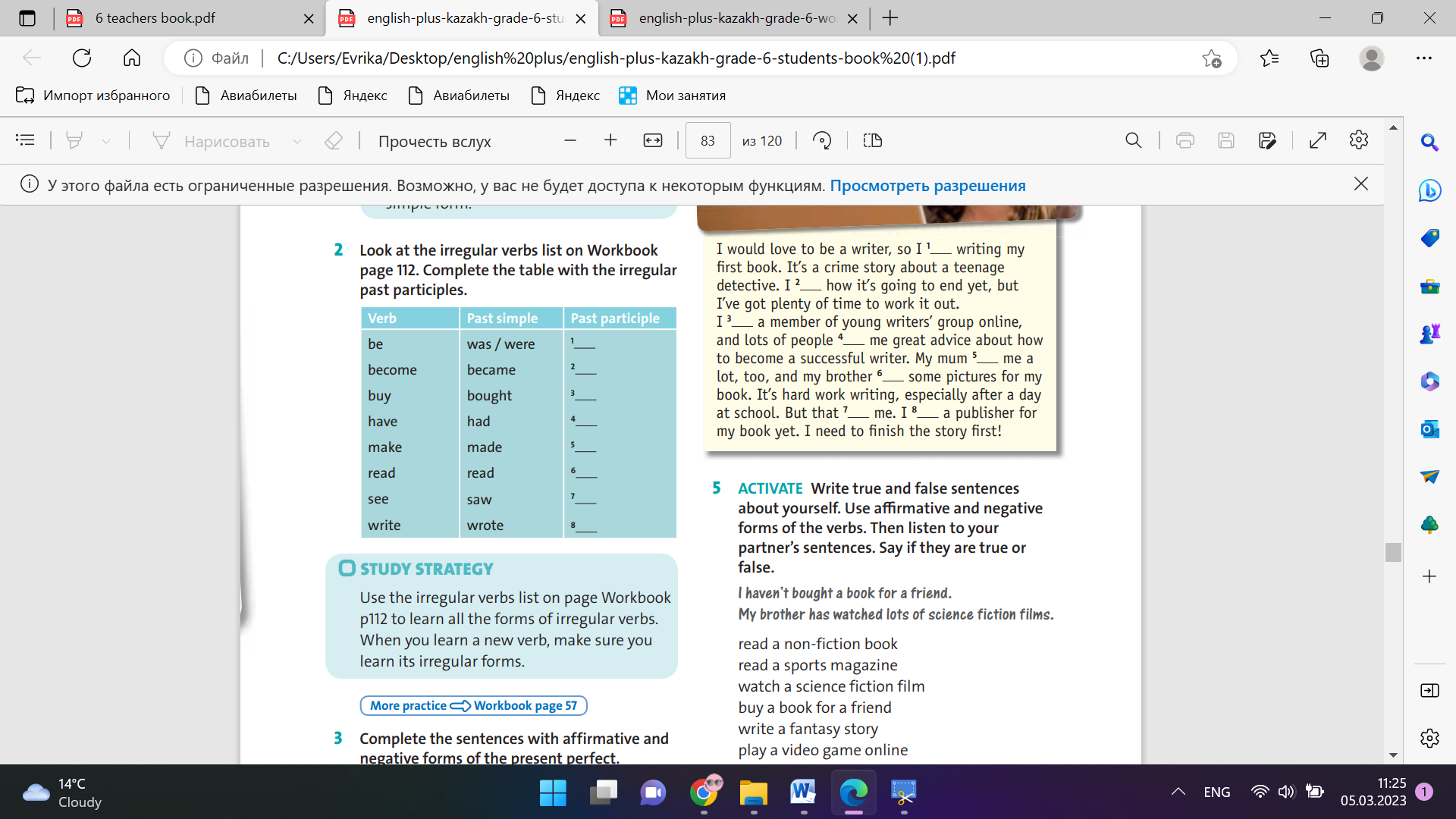The width and height of the screenshot is (1456, 819).
Task: Click the search in PDF icon
Action: click(1133, 140)
